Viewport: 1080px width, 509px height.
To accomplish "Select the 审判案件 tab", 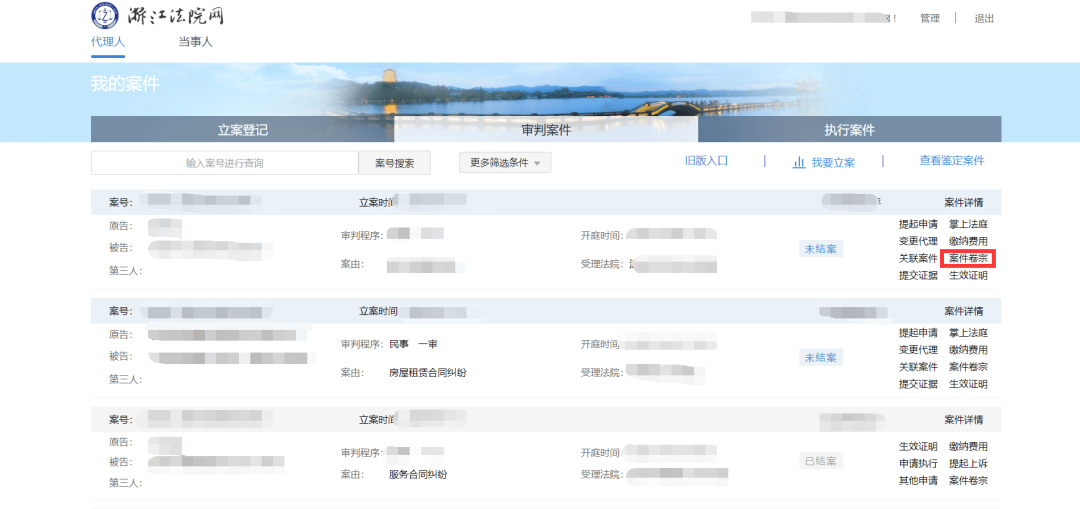I will [x=546, y=129].
